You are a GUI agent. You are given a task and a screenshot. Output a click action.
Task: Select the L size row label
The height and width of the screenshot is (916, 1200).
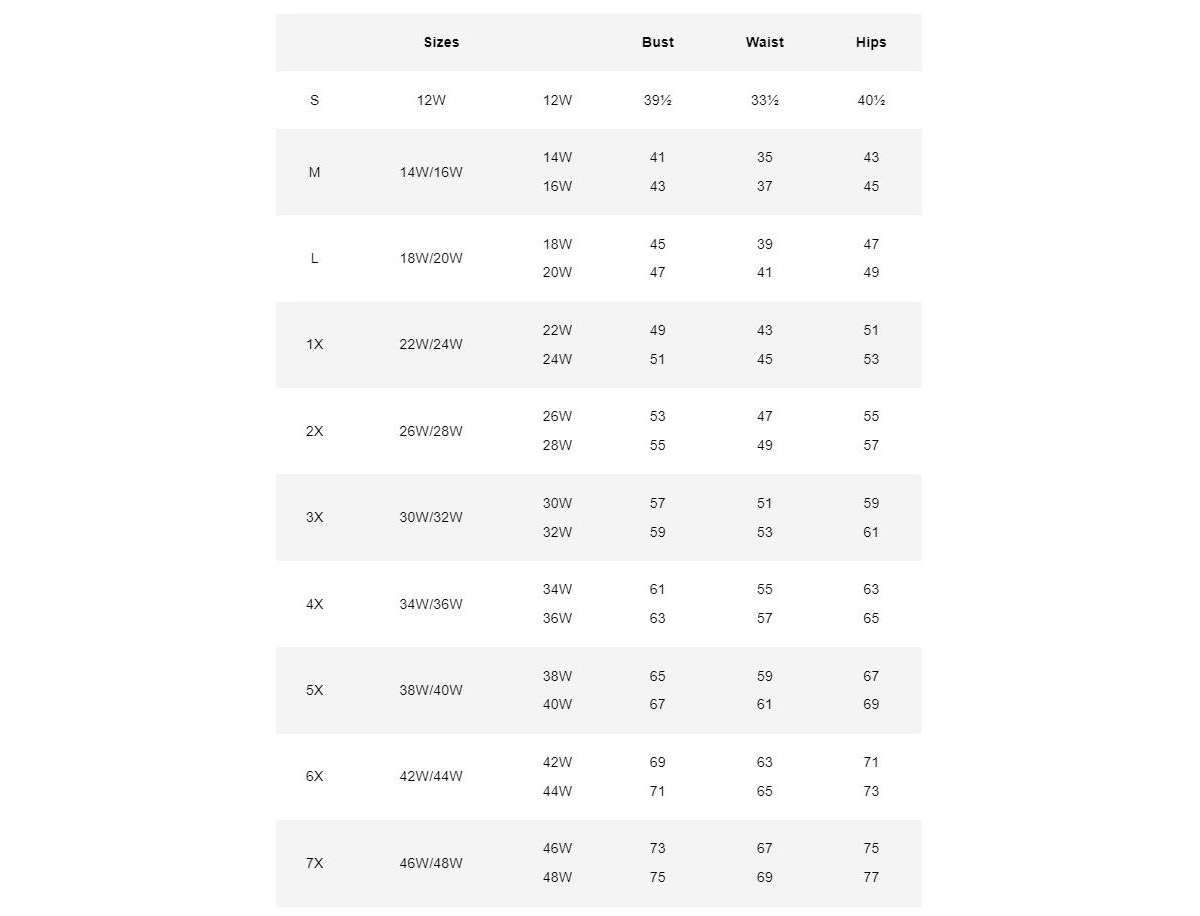(314, 258)
